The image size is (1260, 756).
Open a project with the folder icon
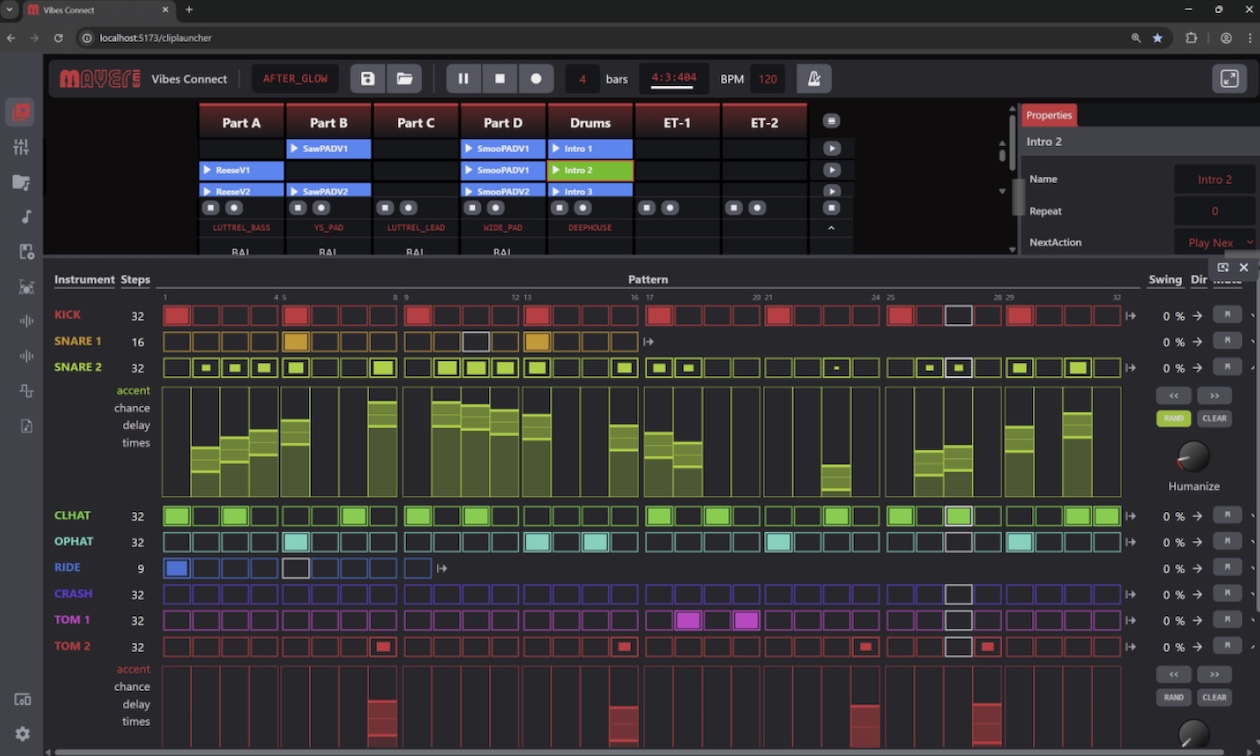click(x=404, y=79)
